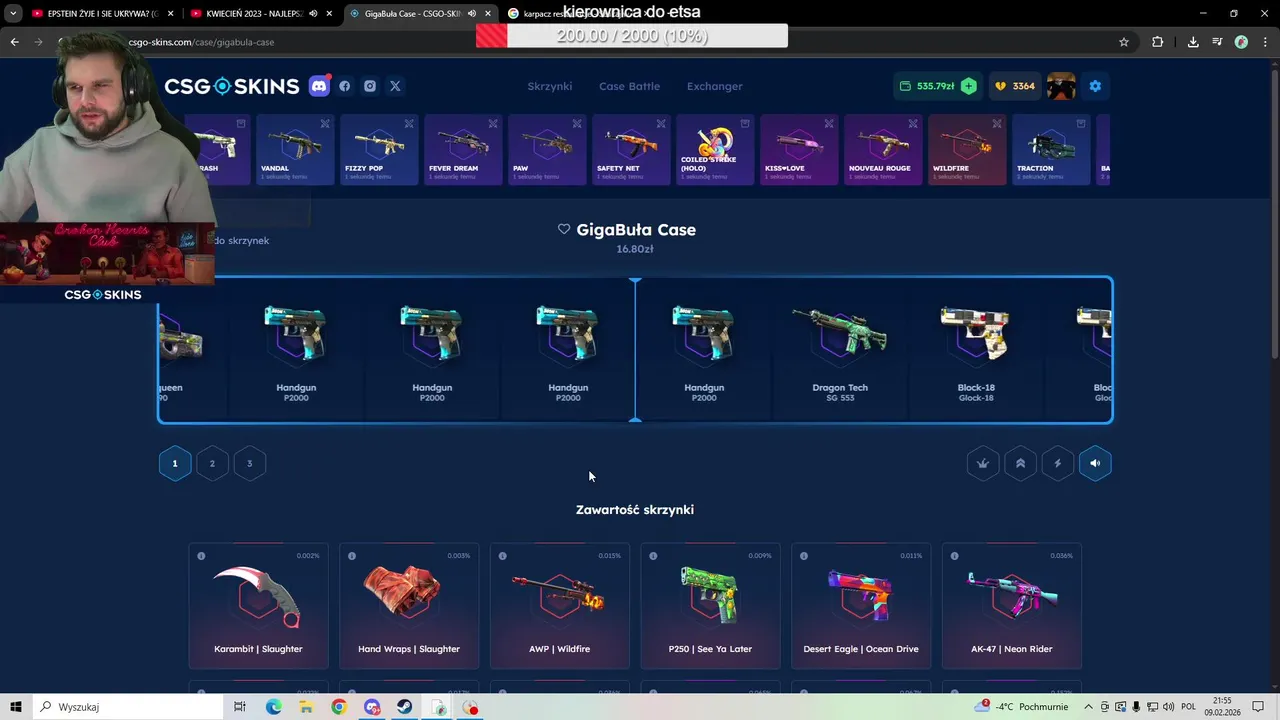Click the broken heart 3364 points badge
This screenshot has height=720, width=1280.
1014,86
